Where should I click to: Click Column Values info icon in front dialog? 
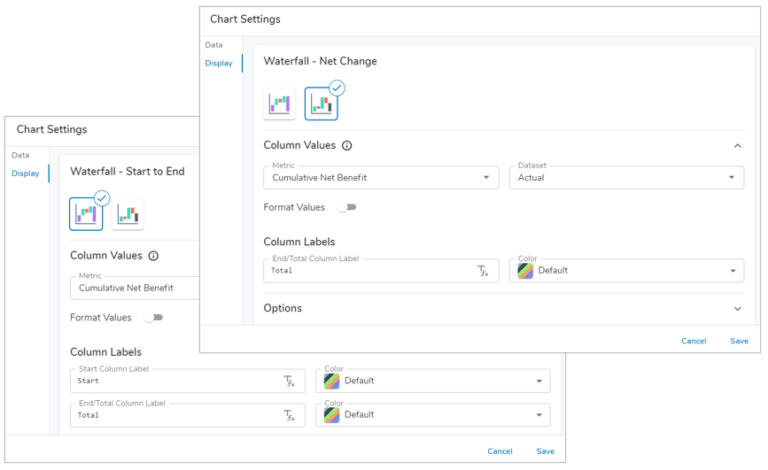point(347,145)
